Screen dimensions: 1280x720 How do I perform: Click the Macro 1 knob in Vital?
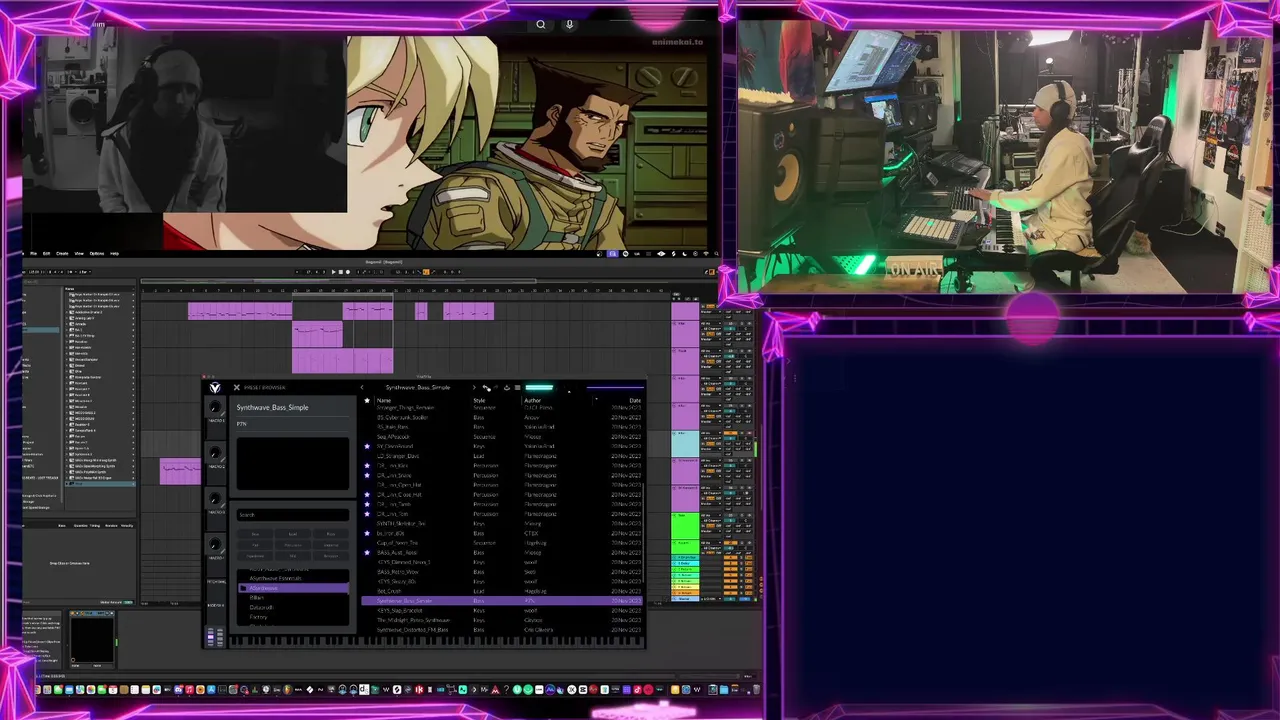[215, 406]
